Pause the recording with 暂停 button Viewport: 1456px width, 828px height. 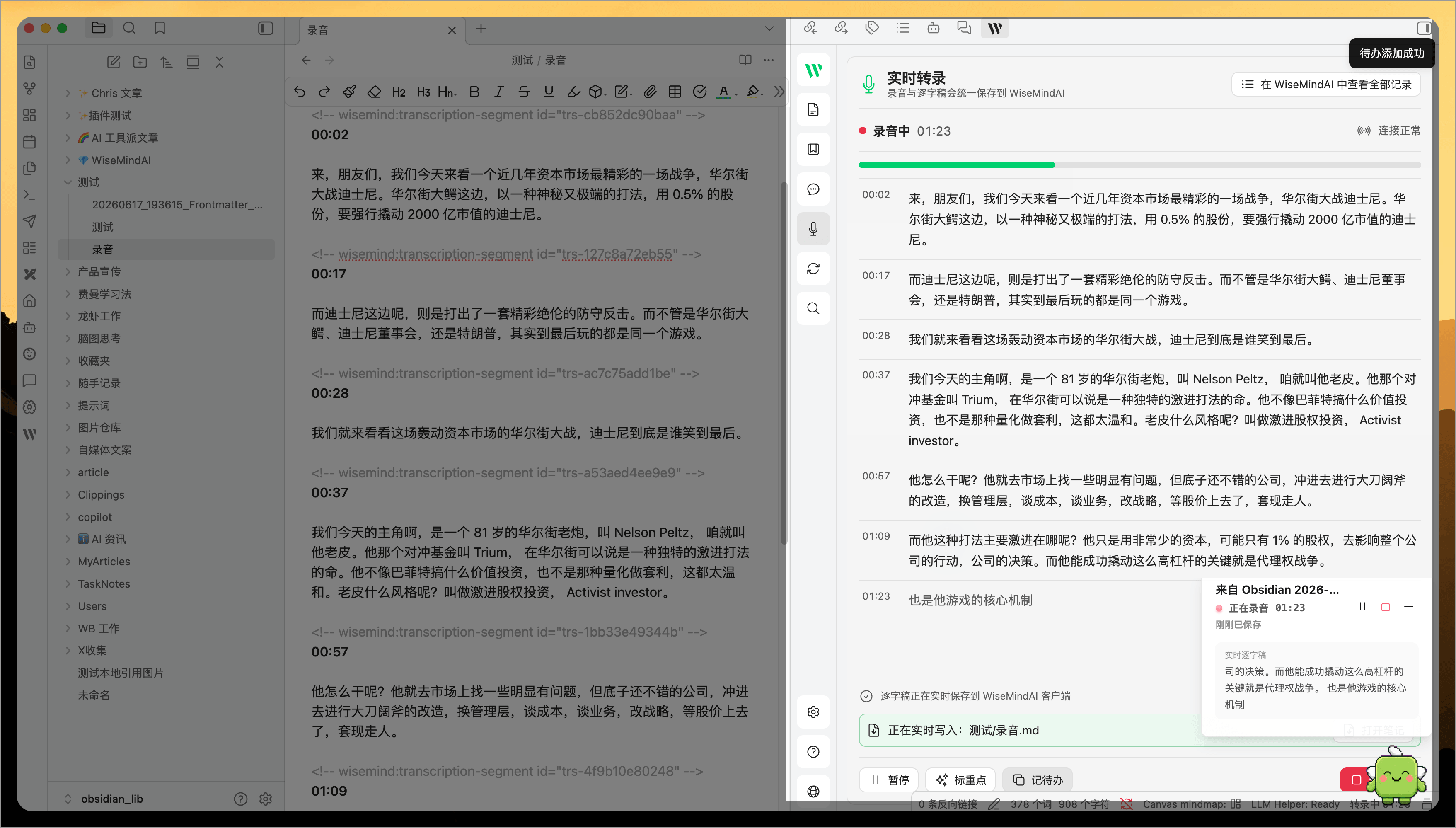(890, 780)
